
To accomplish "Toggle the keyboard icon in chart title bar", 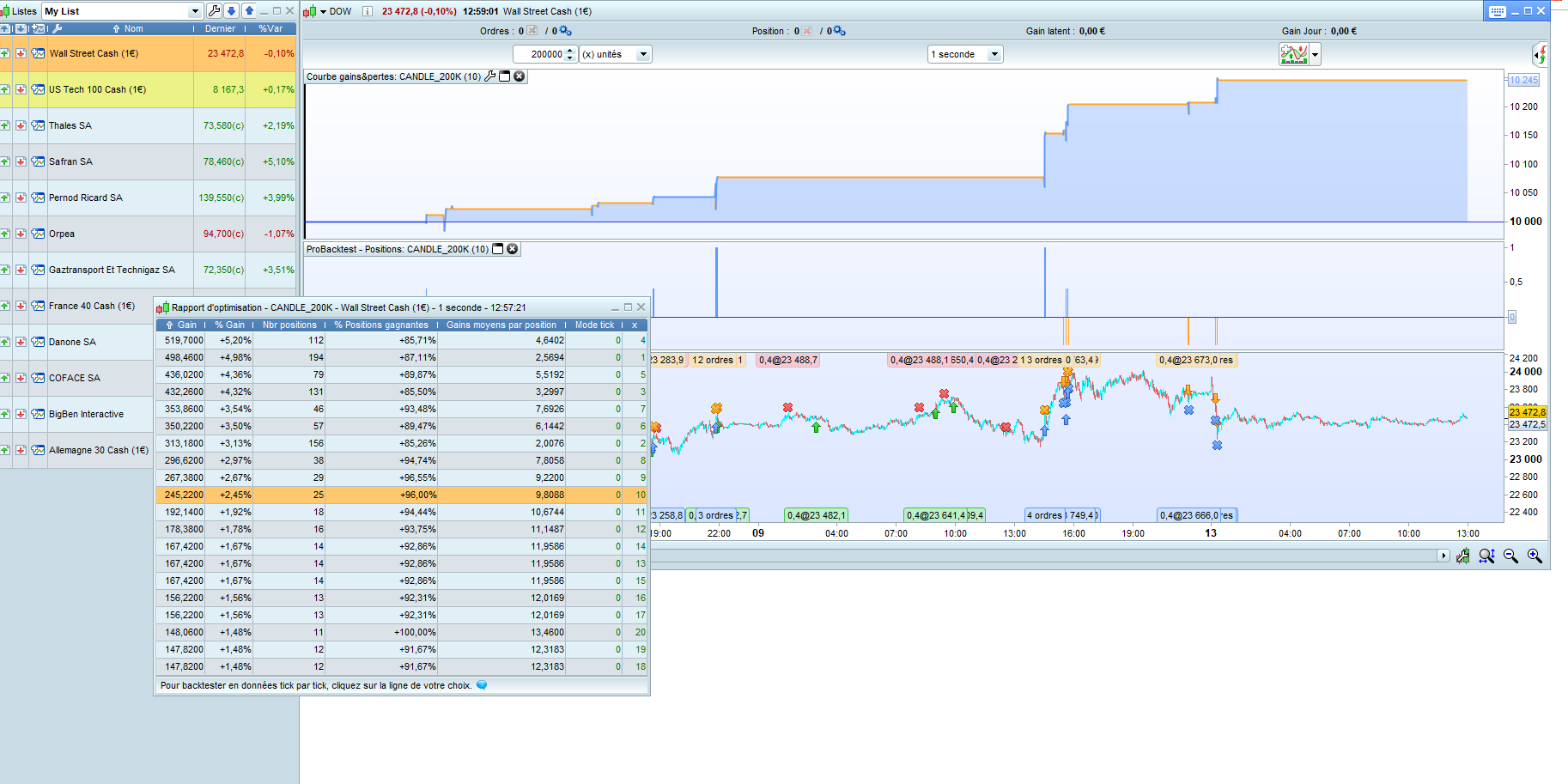I will (1497, 11).
